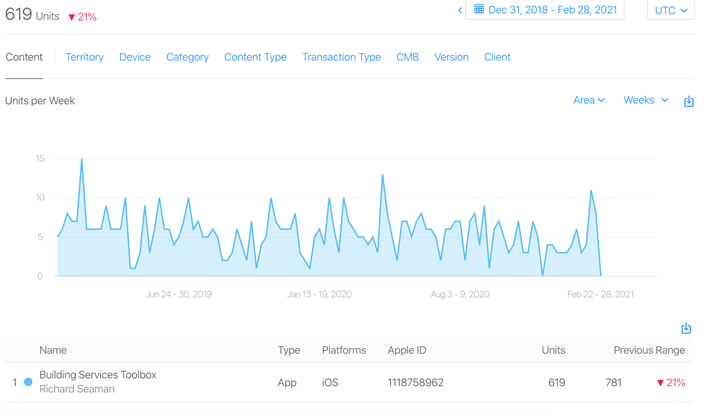Screen dimensions: 707x415
Task: Switch to the CMB tab
Action: coord(408,57)
